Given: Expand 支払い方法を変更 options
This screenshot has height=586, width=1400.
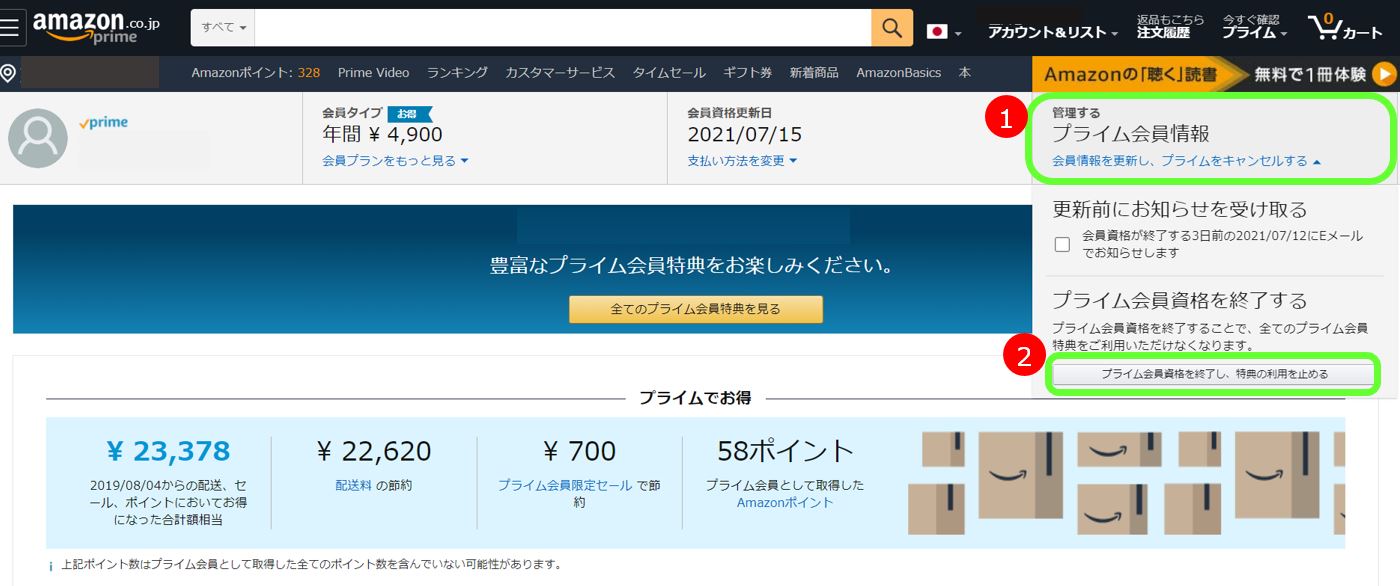Looking at the screenshot, I should click(742, 161).
